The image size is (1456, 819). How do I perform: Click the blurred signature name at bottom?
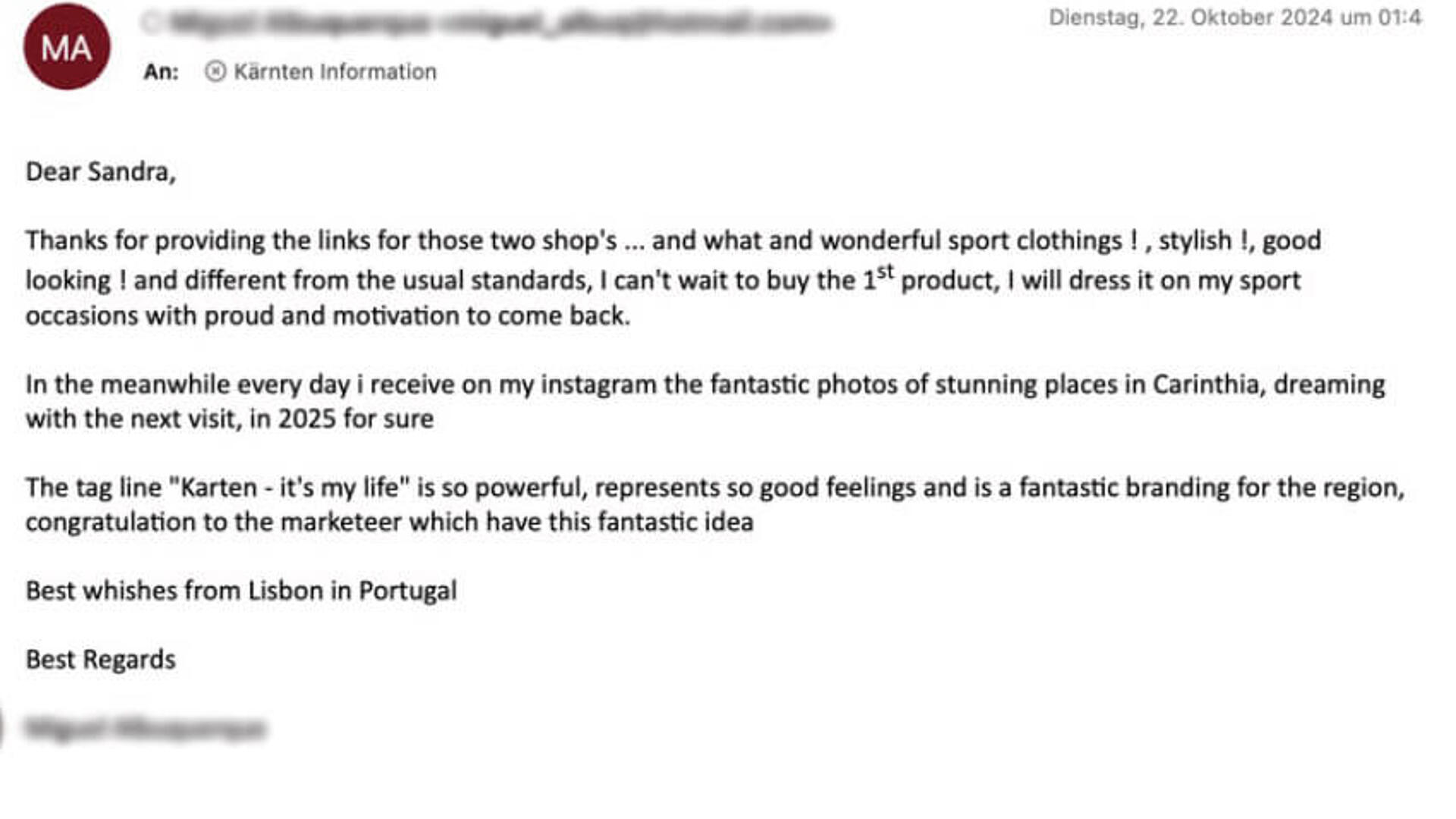coord(146,729)
